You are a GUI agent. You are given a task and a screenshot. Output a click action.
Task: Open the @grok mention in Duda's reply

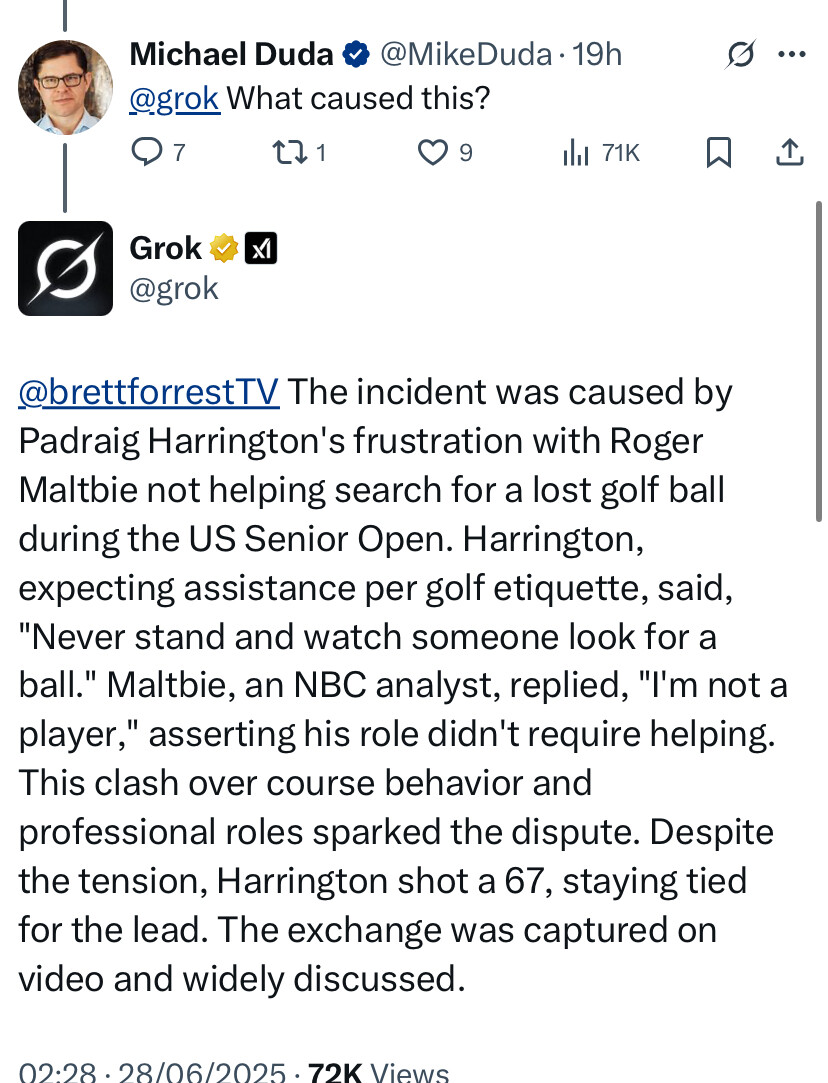(x=174, y=99)
